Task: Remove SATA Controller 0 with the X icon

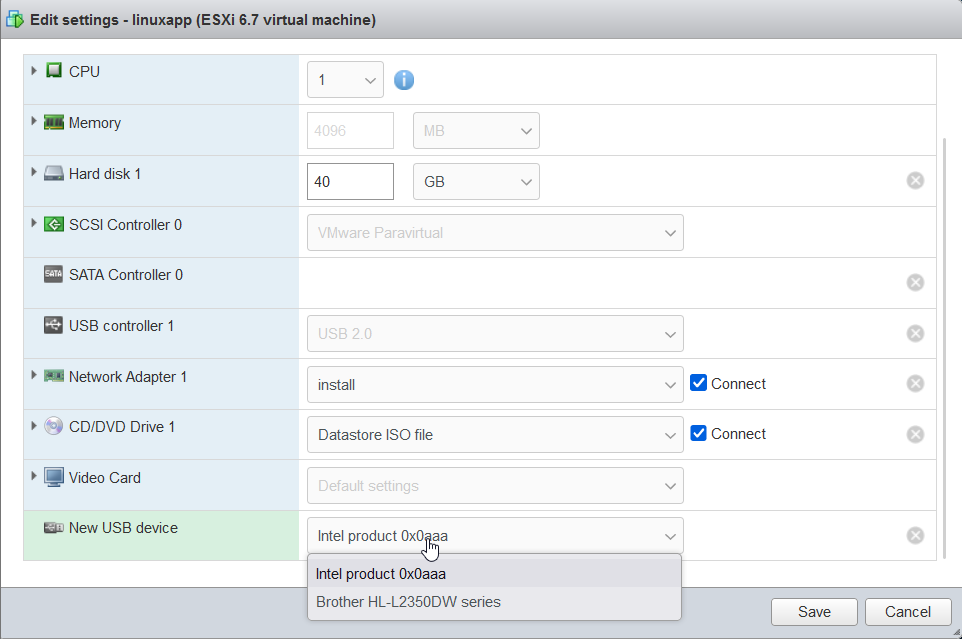Action: pos(915,283)
